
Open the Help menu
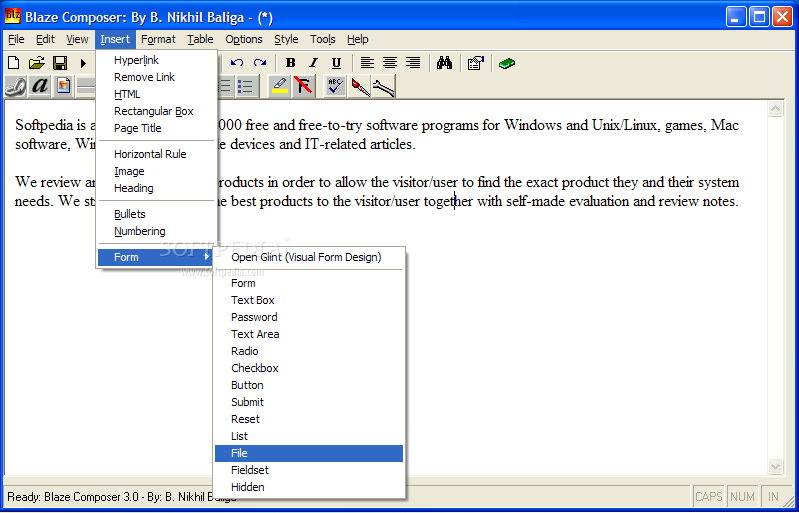[358, 39]
